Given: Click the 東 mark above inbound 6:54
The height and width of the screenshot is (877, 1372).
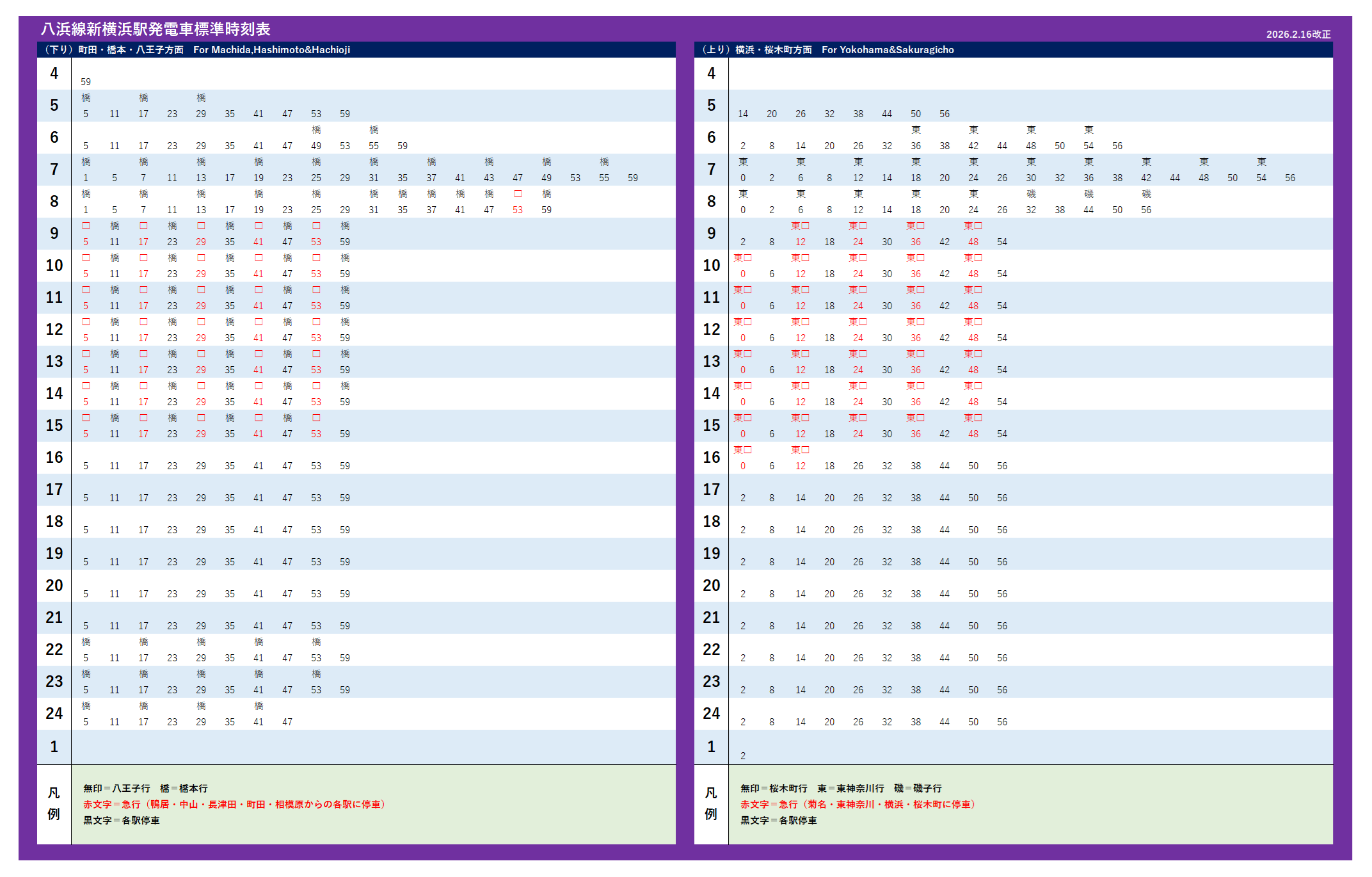Looking at the screenshot, I should (x=1089, y=130).
